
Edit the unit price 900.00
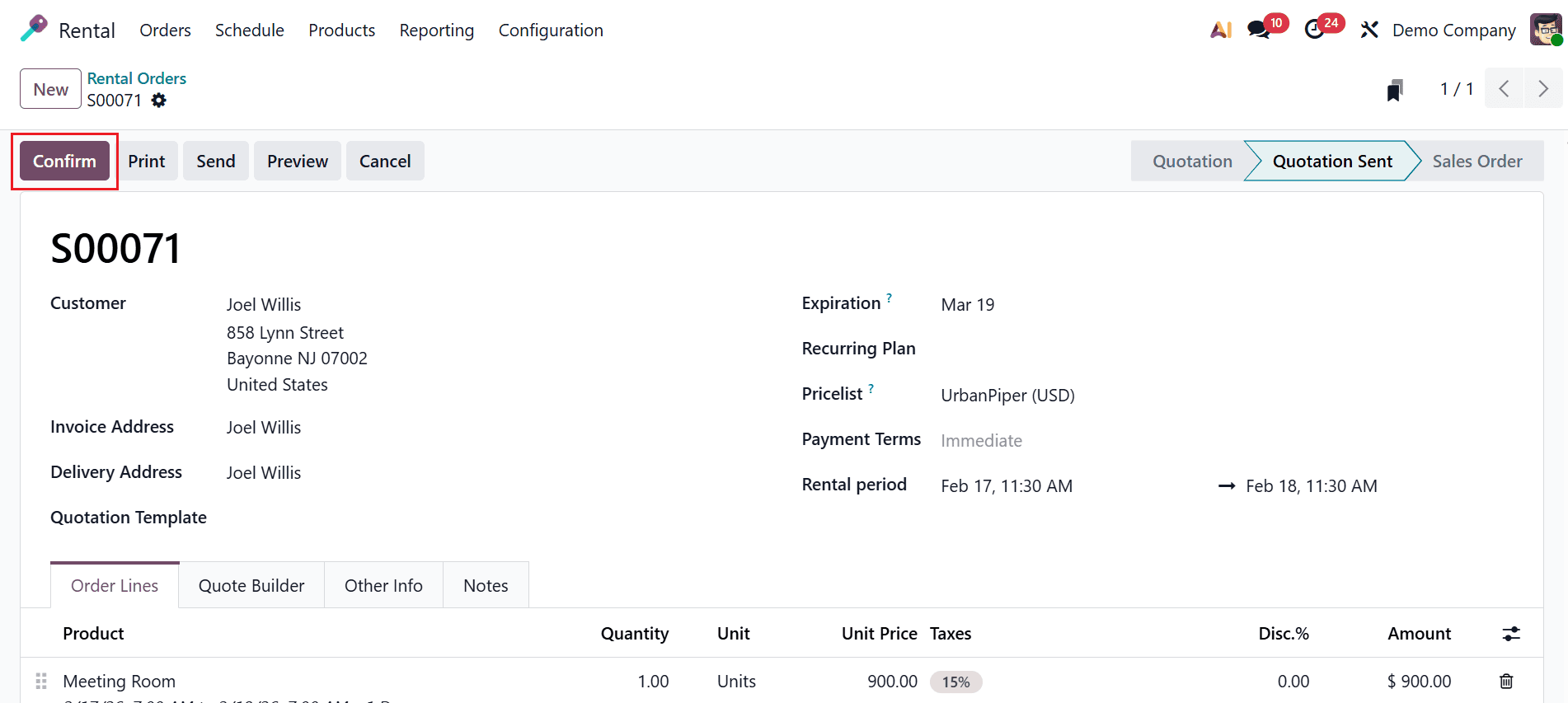pyautogui.click(x=892, y=681)
